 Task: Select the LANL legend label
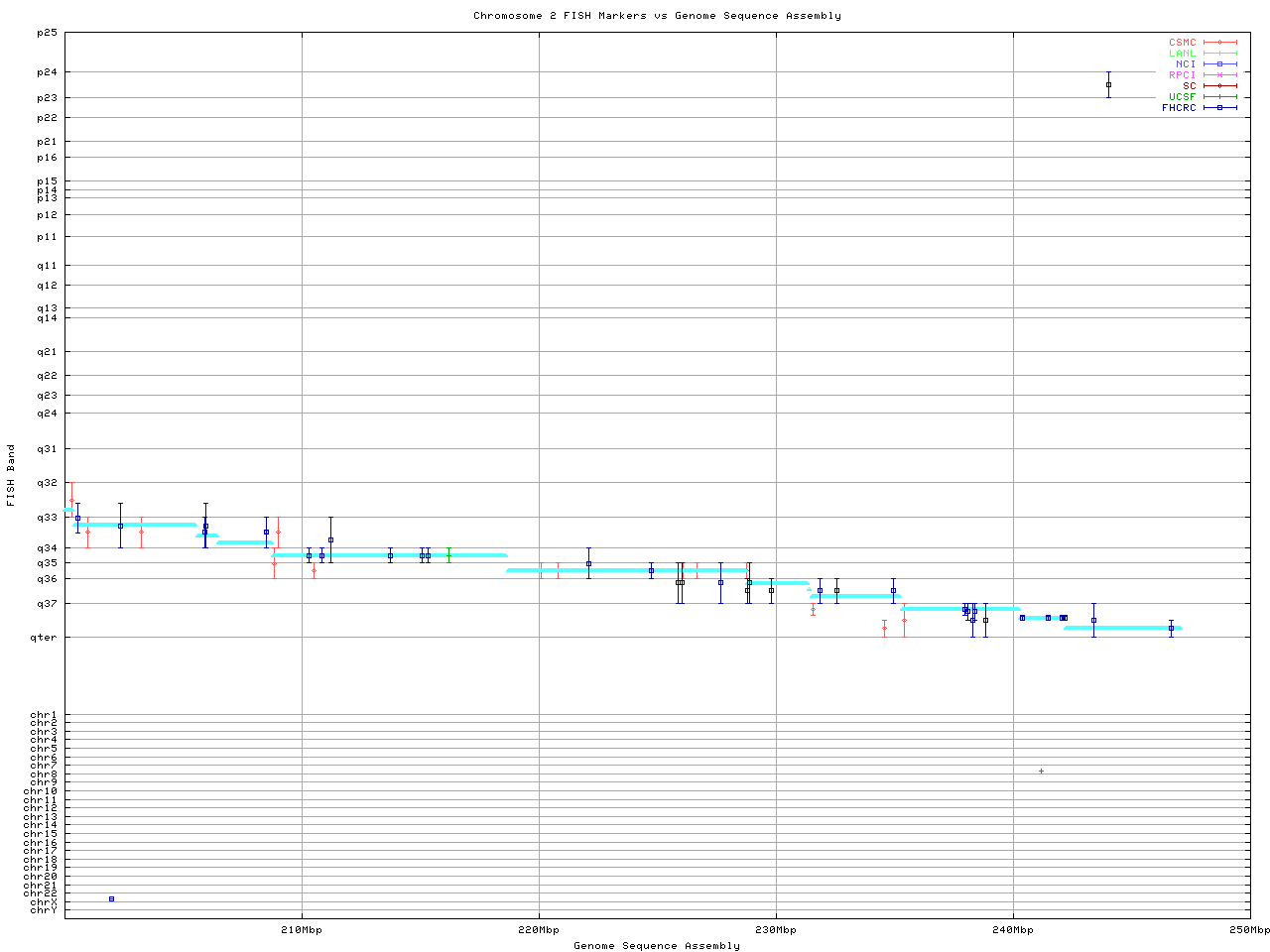pyautogui.click(x=1182, y=54)
